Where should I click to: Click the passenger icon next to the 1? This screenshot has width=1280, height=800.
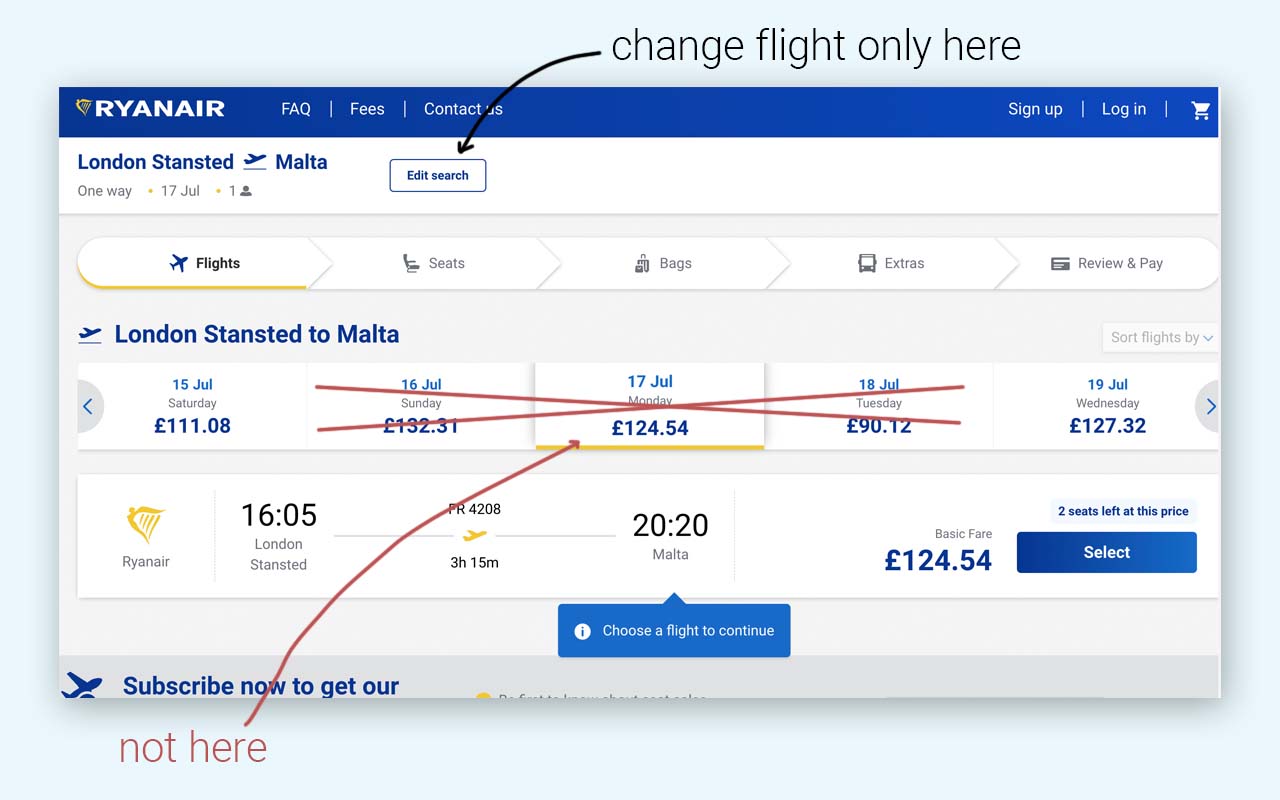click(x=246, y=190)
